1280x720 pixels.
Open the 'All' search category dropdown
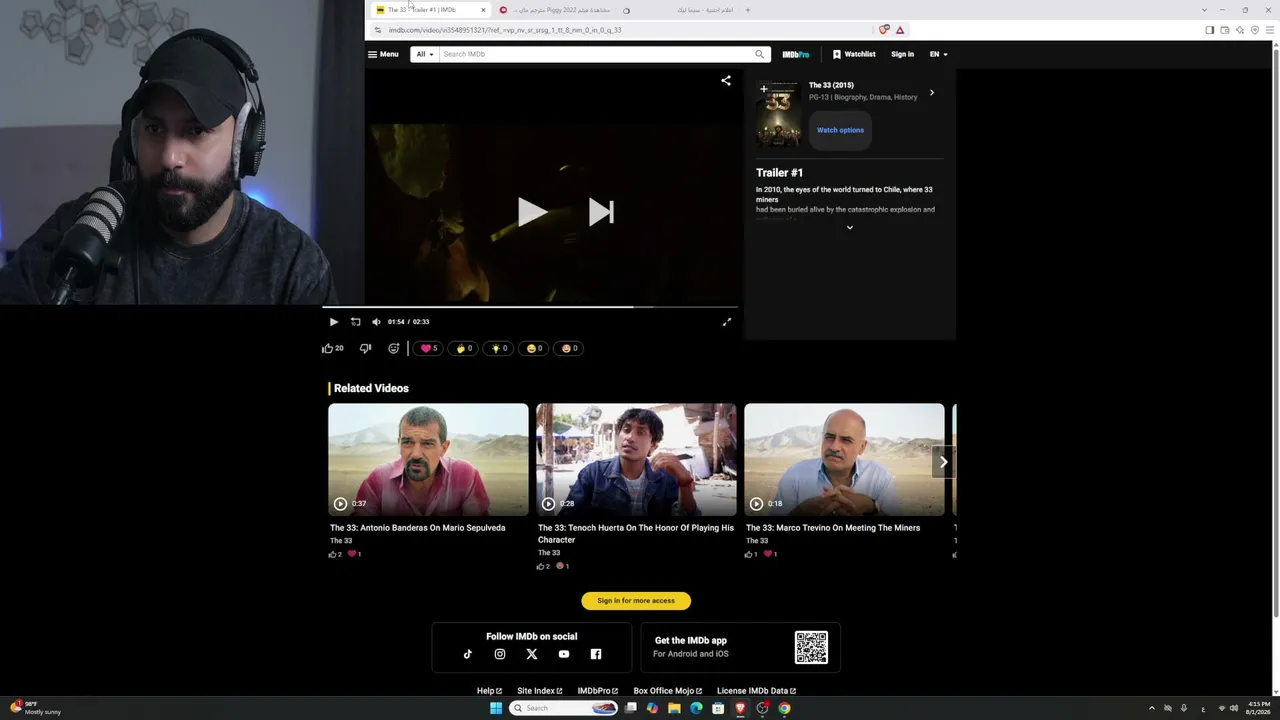(425, 54)
